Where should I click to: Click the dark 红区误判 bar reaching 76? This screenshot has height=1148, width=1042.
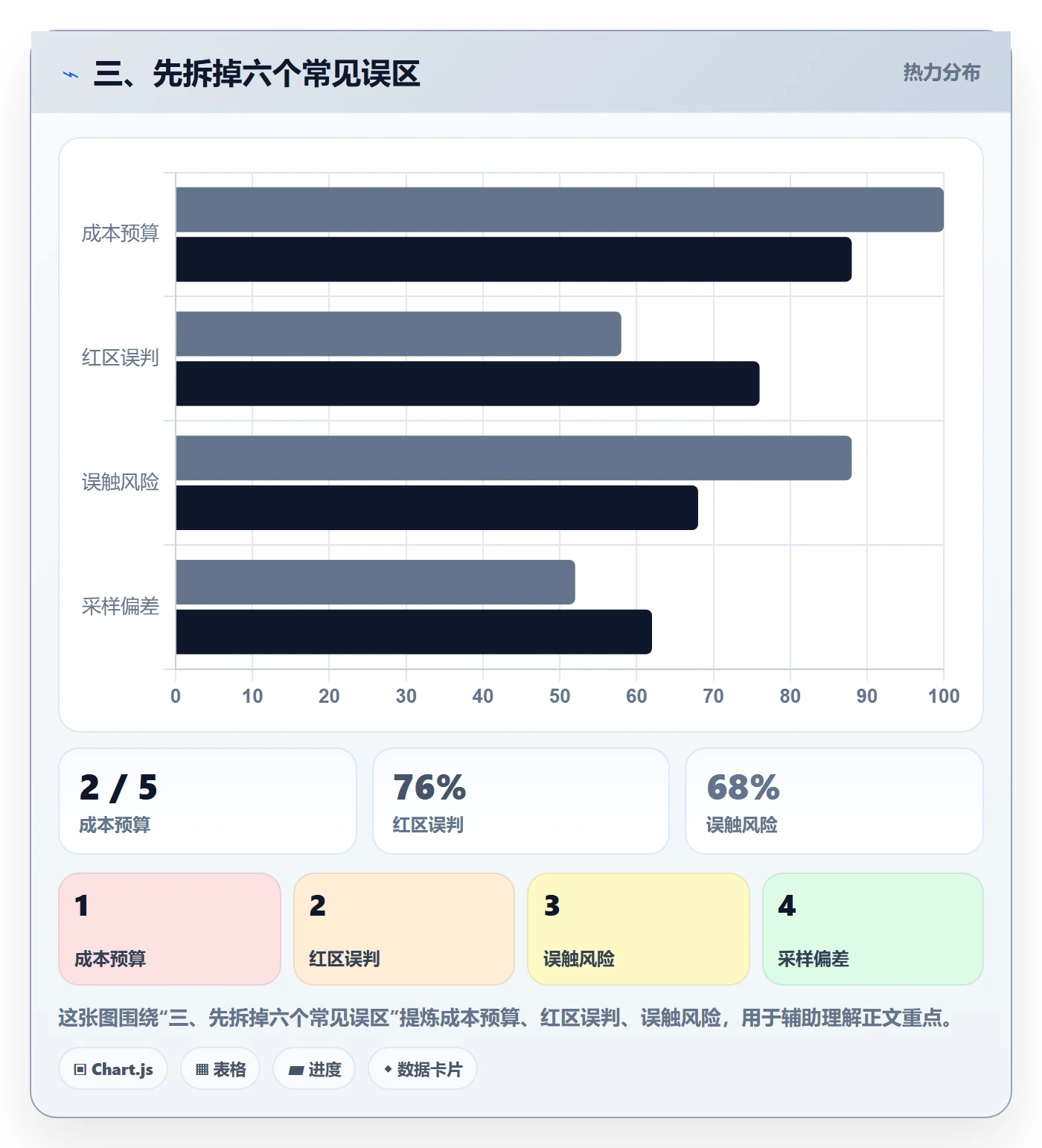pos(467,384)
